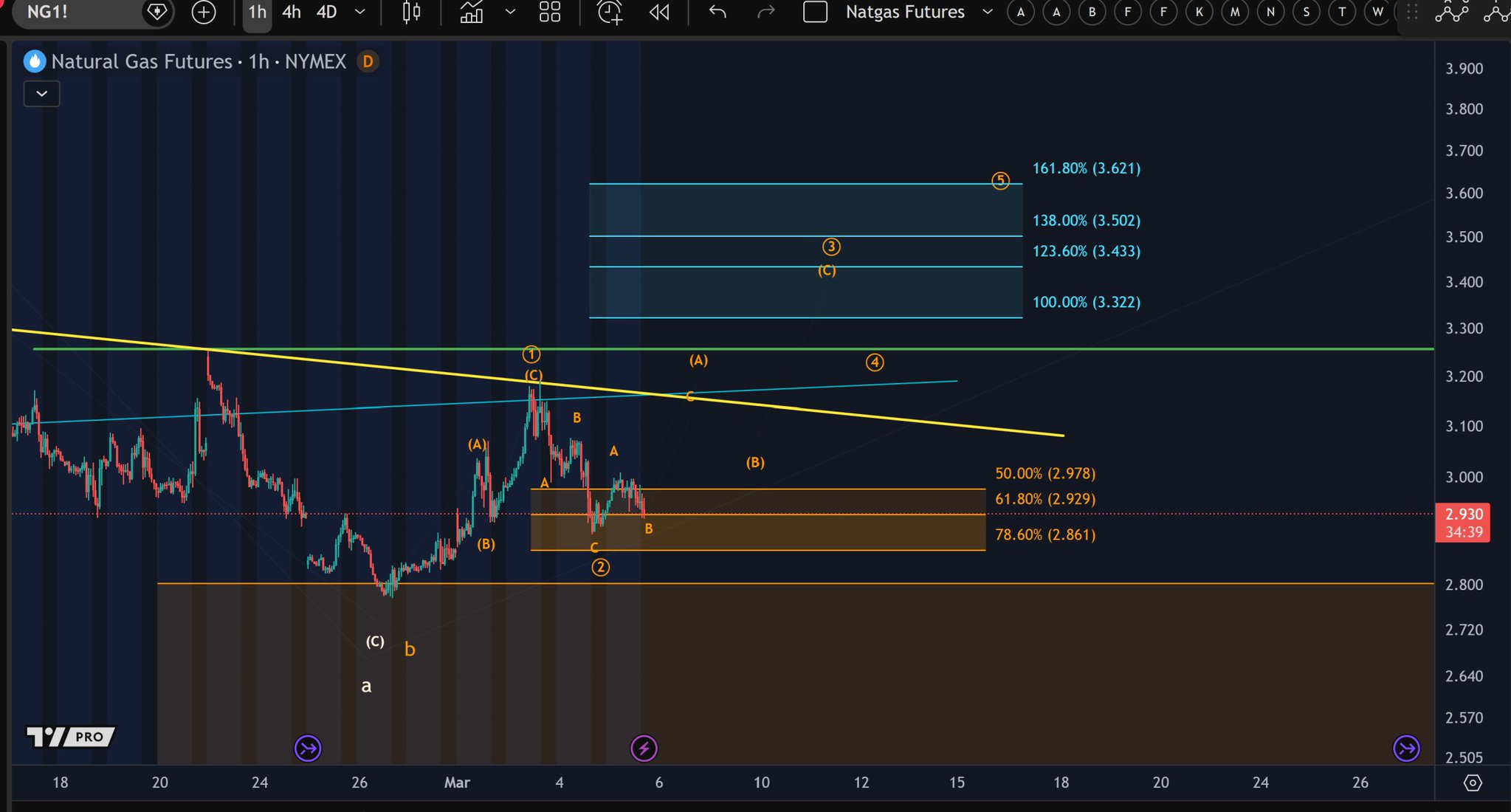This screenshot has width=1511, height=812.
Task: Click the 161.80% (3.621) Fibonacci level line
Action: (805, 184)
